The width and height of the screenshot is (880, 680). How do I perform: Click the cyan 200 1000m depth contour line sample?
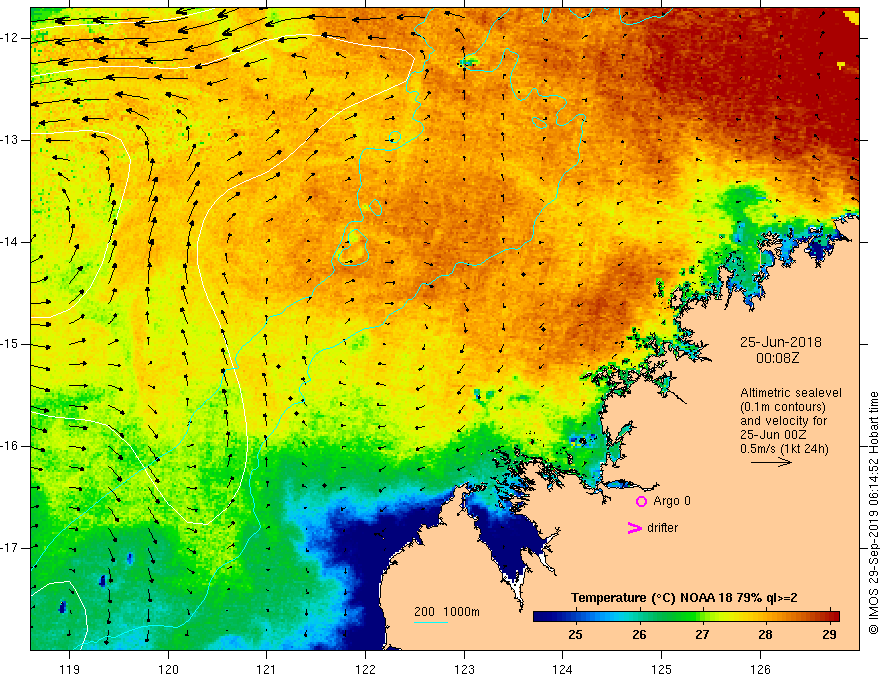coord(430,622)
